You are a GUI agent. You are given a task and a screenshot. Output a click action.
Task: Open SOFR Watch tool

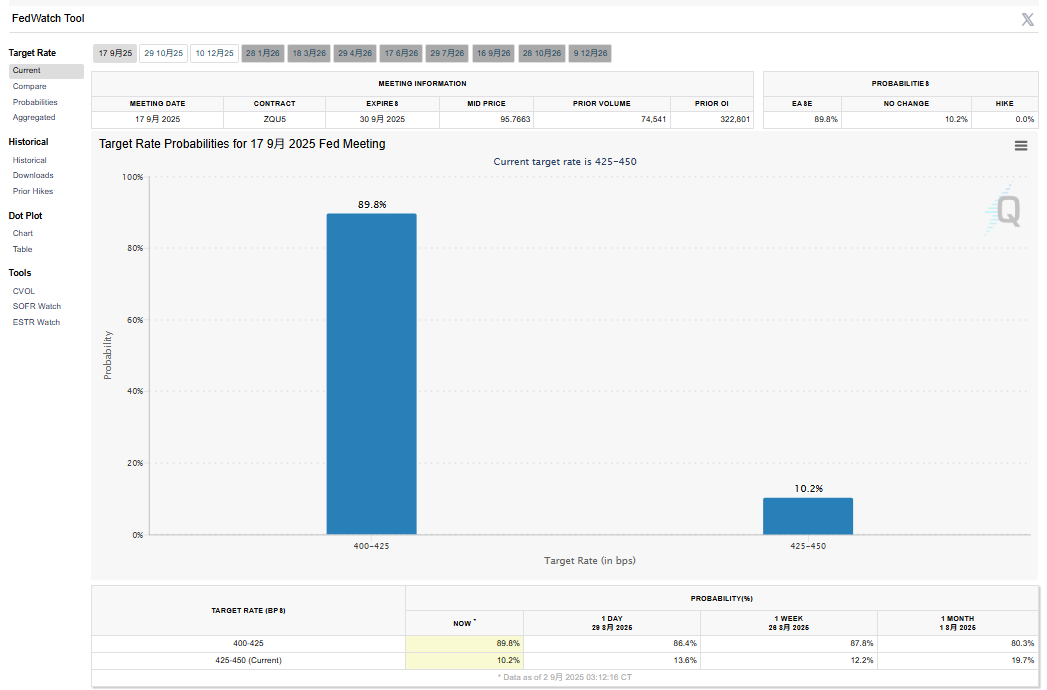click(x=36, y=306)
